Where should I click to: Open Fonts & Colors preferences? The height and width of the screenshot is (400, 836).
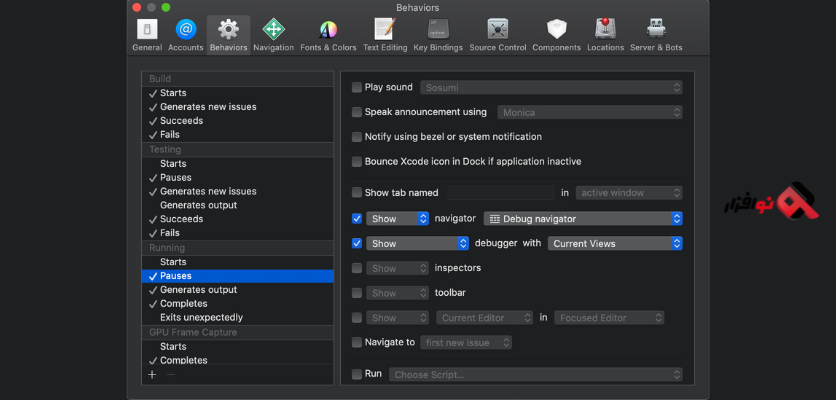coord(328,35)
